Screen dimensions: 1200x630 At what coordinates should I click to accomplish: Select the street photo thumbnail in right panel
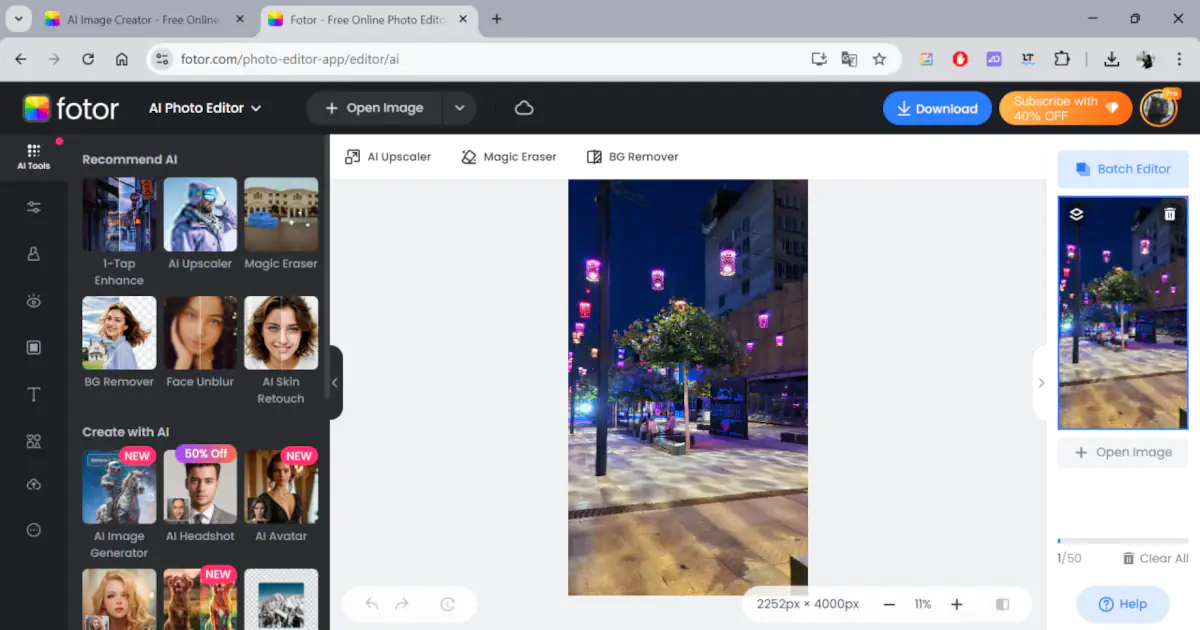[x=1123, y=313]
